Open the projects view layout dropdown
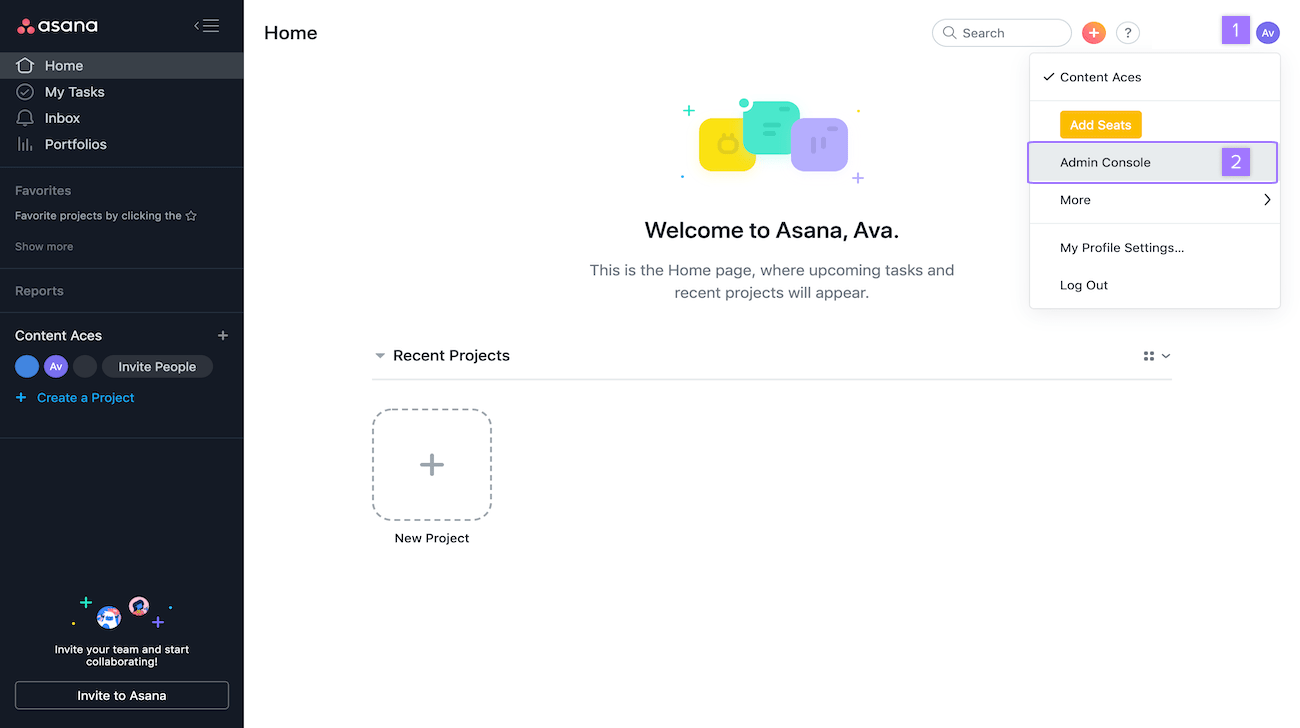This screenshot has width=1300, height=728. click(1156, 355)
